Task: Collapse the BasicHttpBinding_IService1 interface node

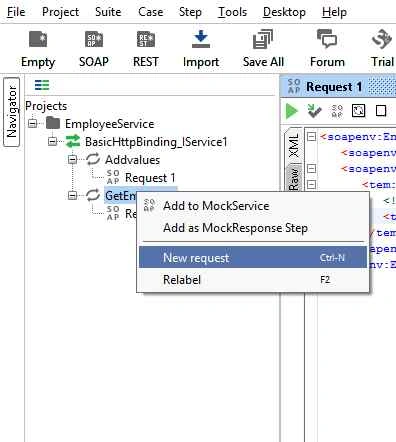Action: coord(52,141)
